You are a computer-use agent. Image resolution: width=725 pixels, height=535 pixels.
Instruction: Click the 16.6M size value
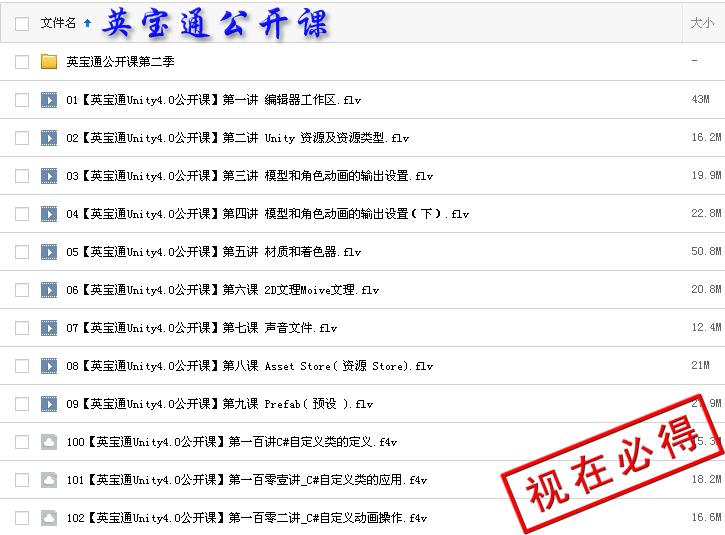[x=707, y=517]
